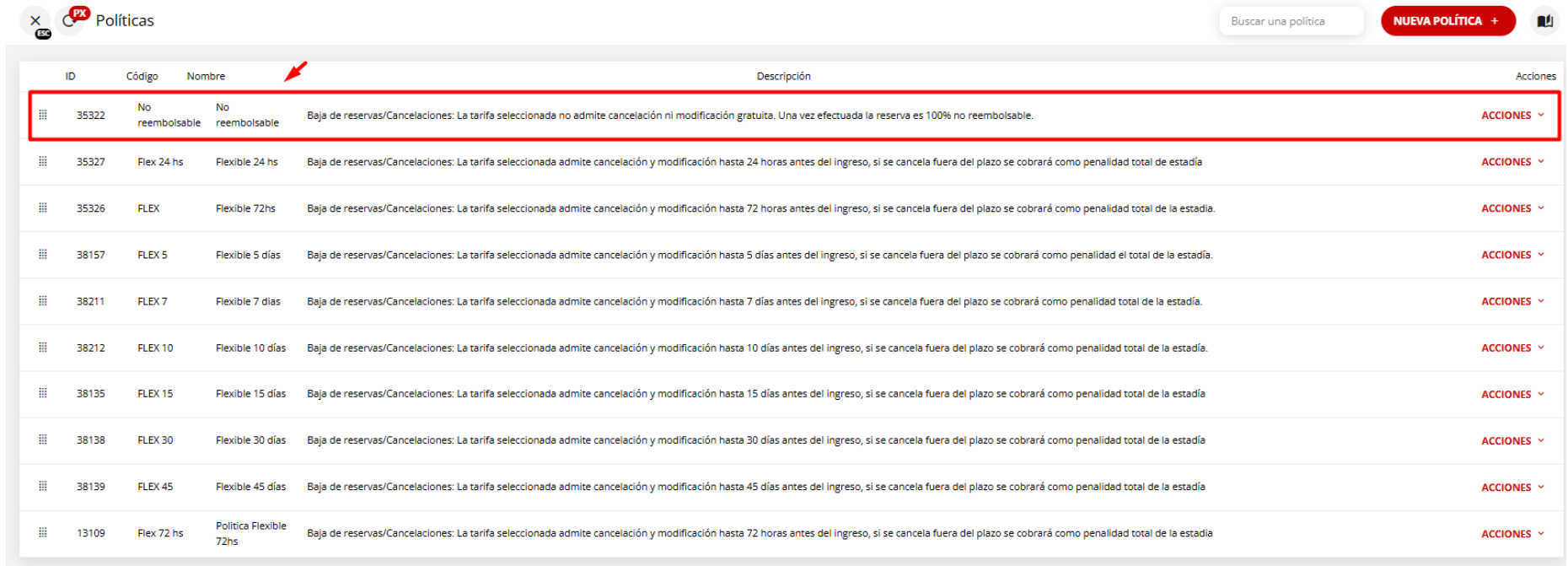Expand ACCIONES for Flexible 7 días policy

(1512, 301)
